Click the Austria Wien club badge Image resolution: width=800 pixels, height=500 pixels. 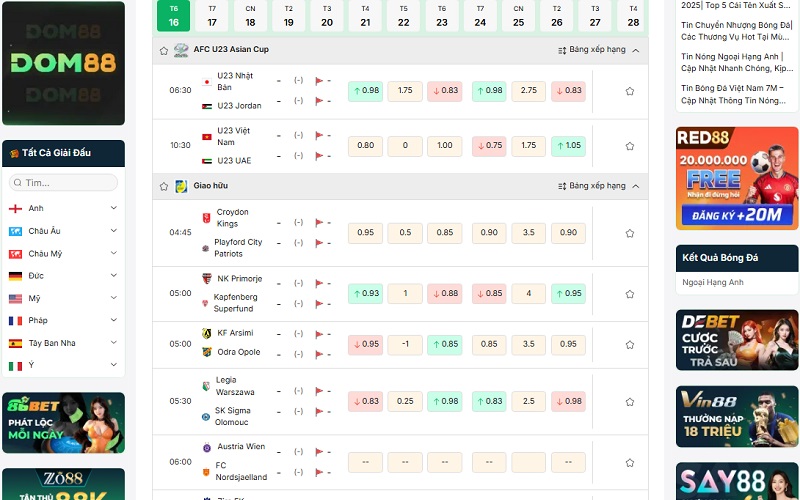tap(207, 447)
